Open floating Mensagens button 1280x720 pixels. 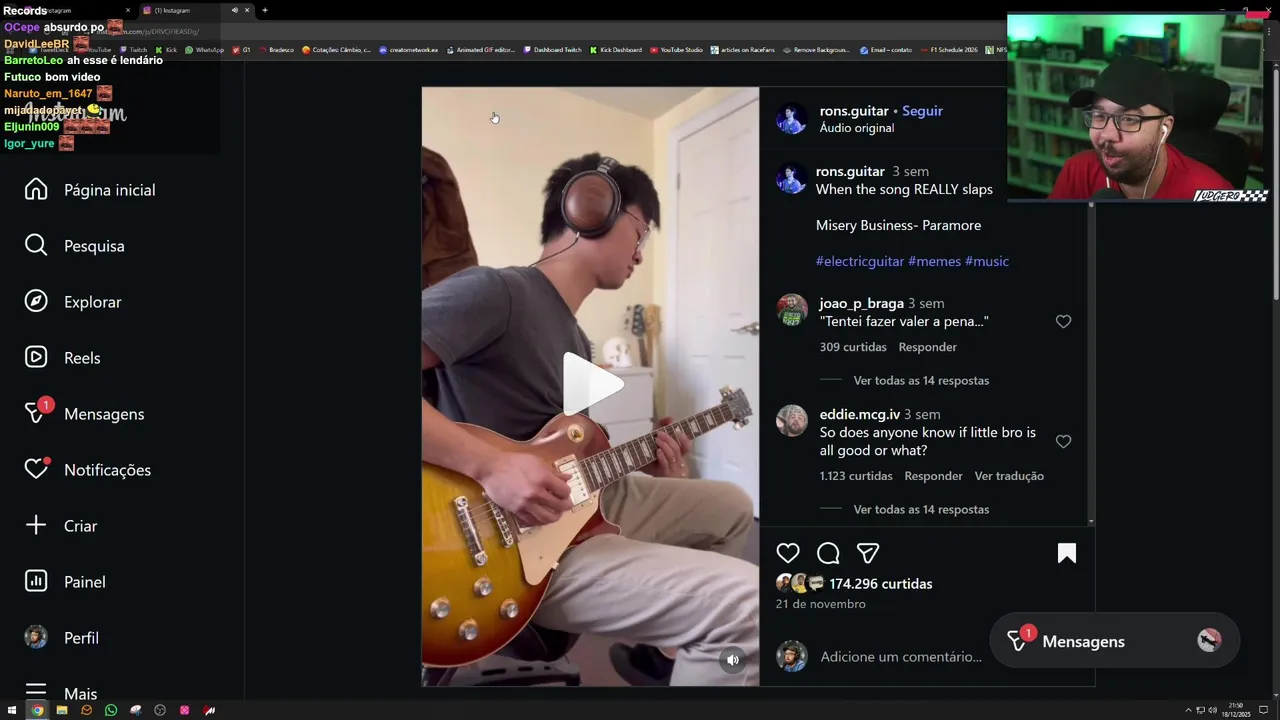[1114, 641]
